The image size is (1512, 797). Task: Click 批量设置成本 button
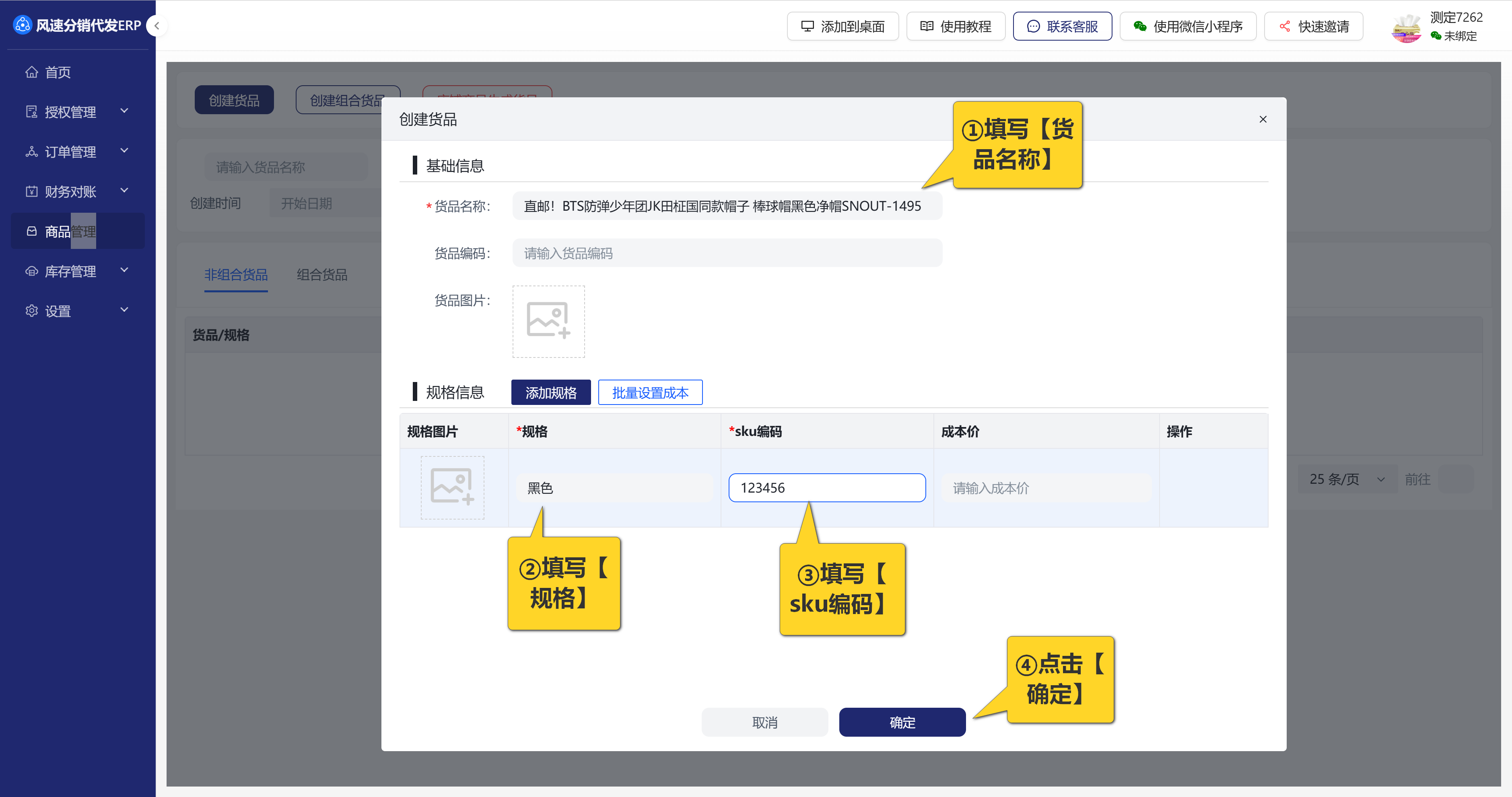pos(650,392)
